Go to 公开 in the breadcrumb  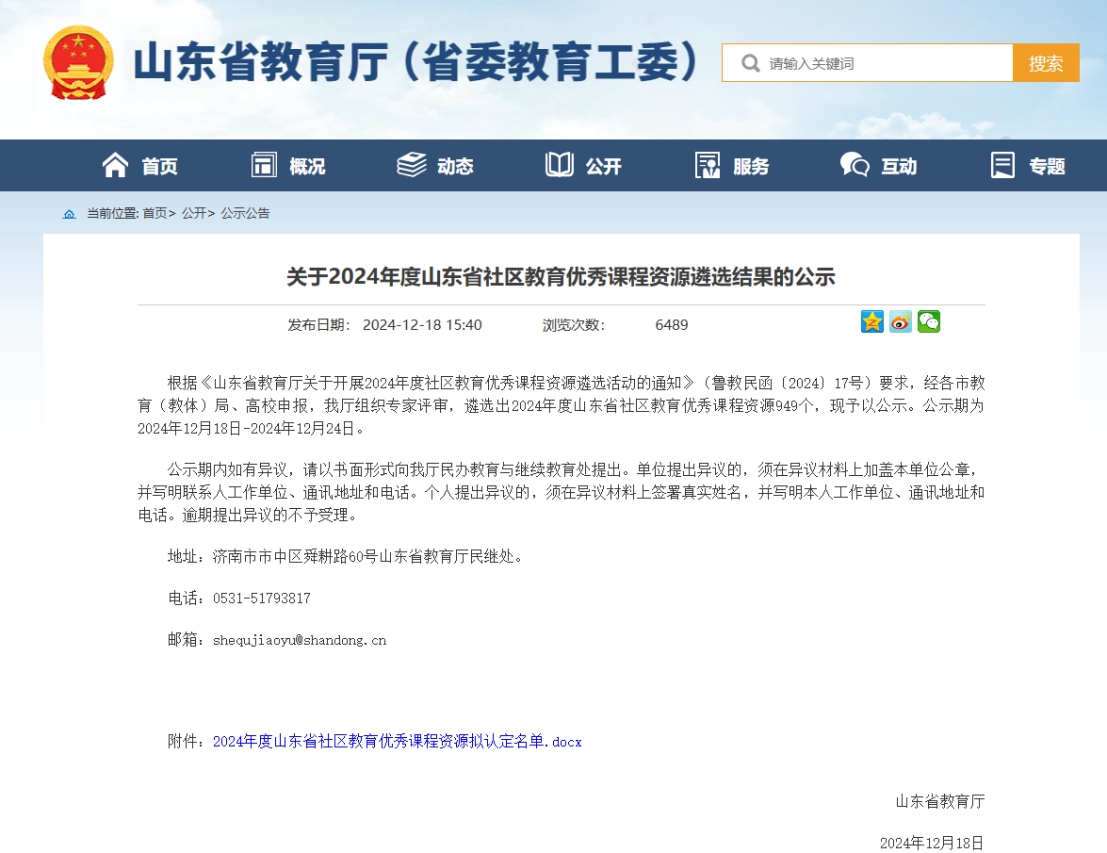(193, 213)
